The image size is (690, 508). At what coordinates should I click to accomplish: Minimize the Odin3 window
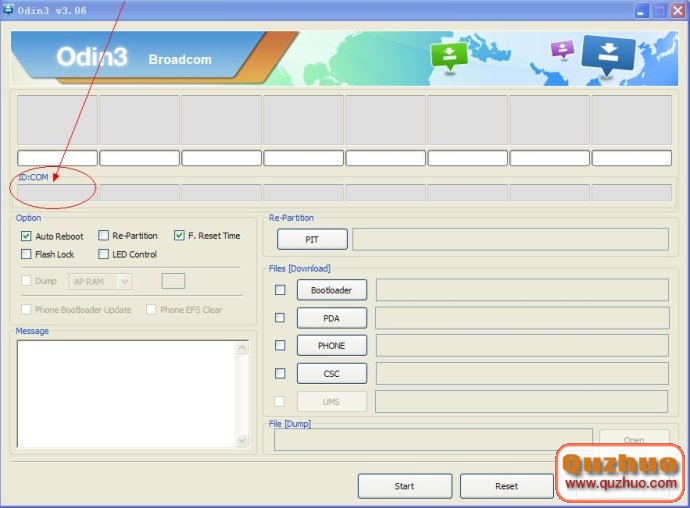pos(642,11)
